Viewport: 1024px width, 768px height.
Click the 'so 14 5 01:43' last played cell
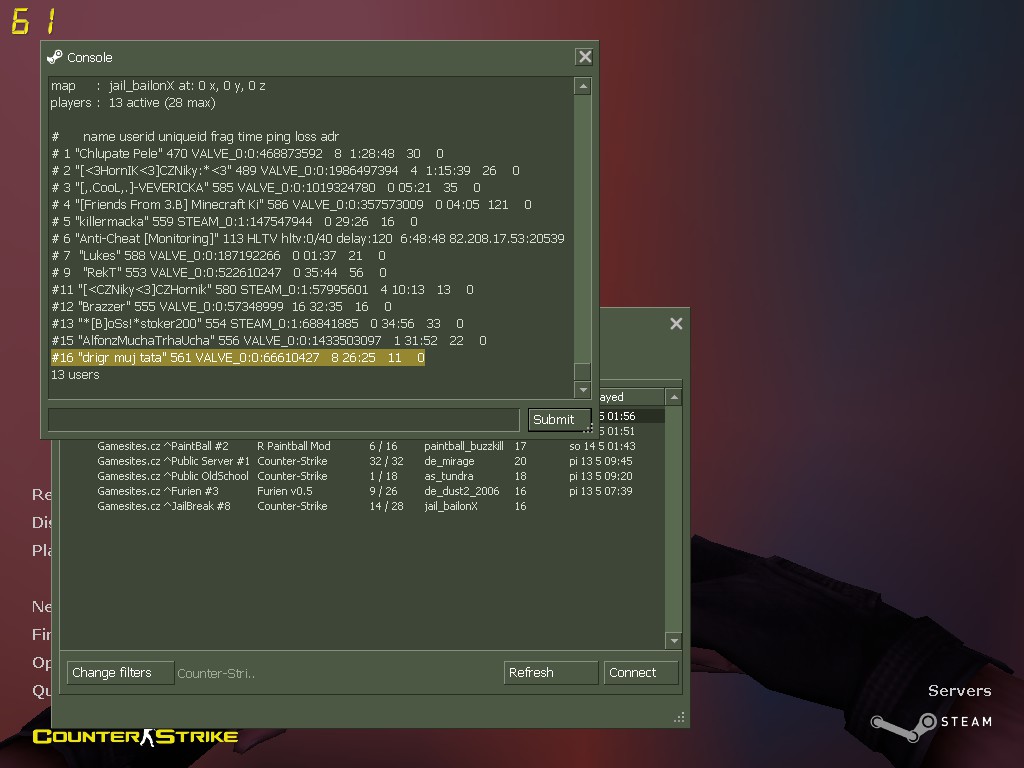(x=602, y=447)
